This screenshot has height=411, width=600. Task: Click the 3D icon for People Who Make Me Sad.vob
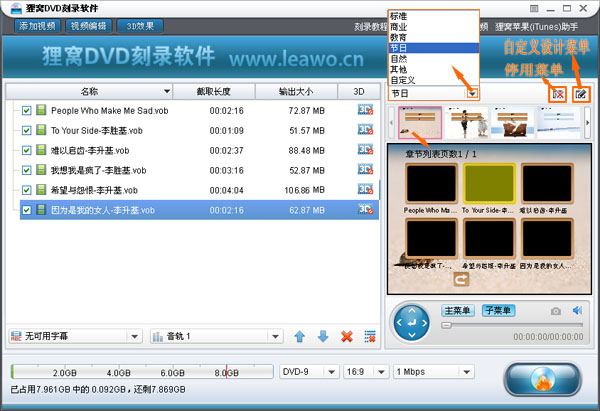365,110
